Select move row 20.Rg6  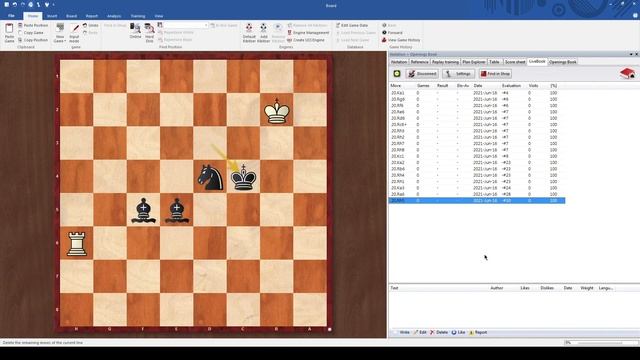[477, 99]
